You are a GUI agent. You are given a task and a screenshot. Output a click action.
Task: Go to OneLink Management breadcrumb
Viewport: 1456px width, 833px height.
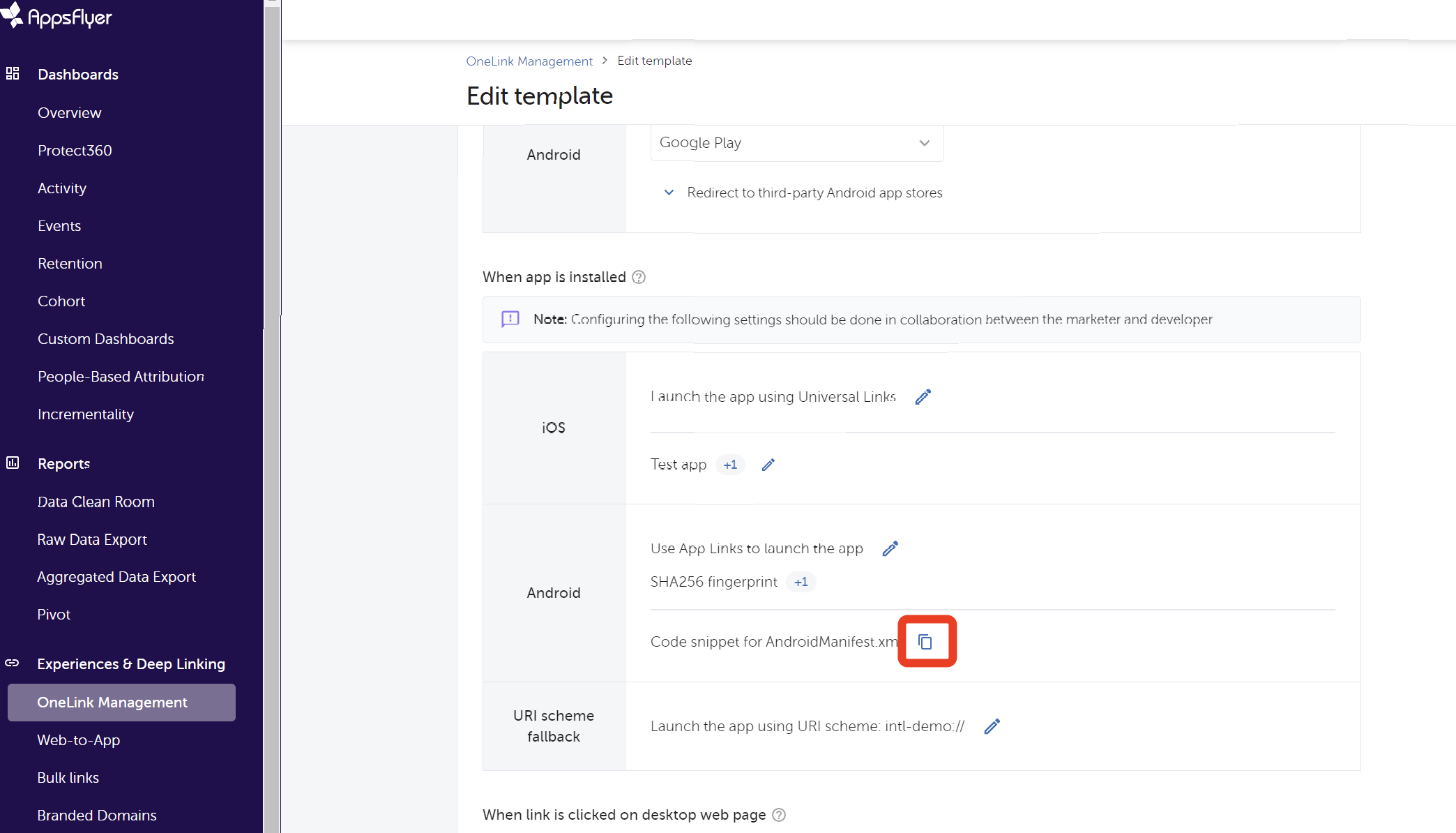point(529,61)
